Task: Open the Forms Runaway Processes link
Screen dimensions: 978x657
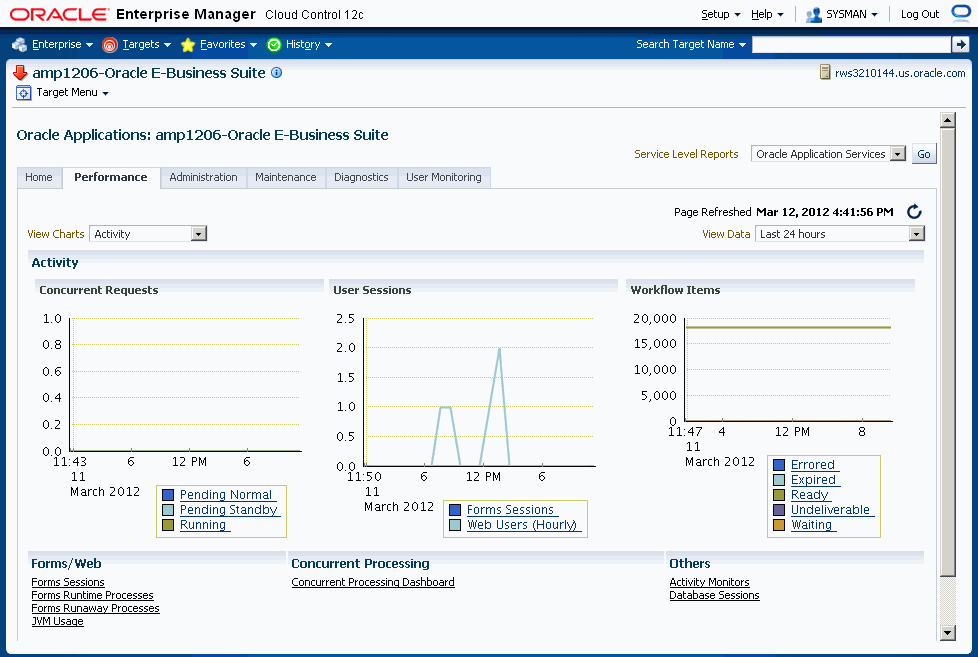Action: pyautogui.click(x=95, y=608)
